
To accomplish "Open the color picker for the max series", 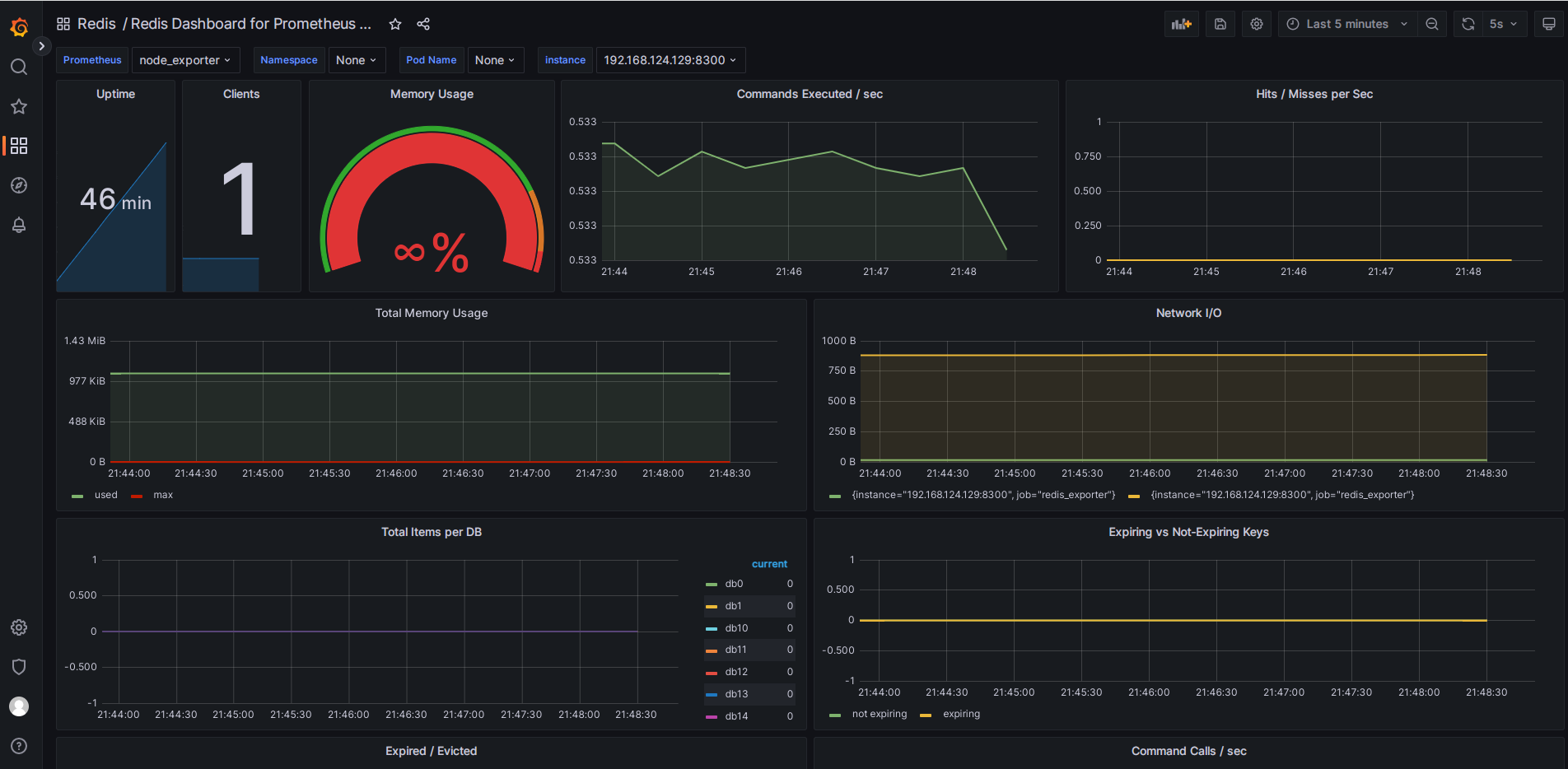I will pos(137,495).
